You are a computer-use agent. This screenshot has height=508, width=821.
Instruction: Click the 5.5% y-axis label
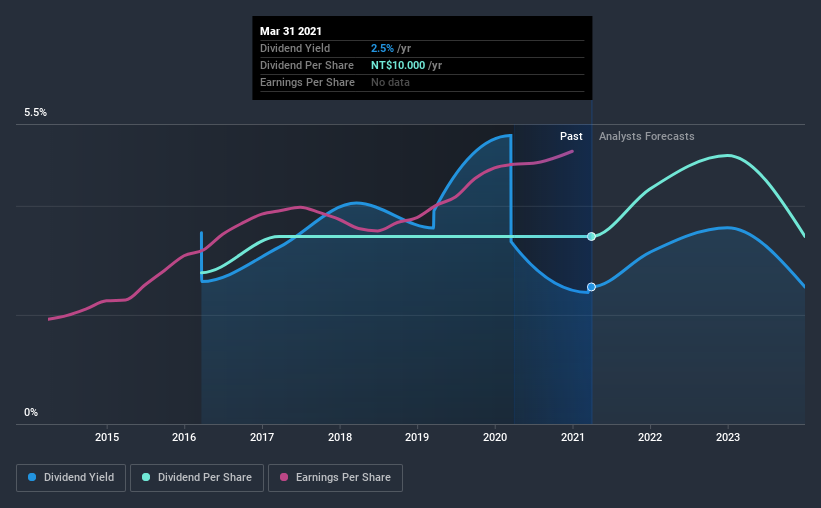pos(36,113)
